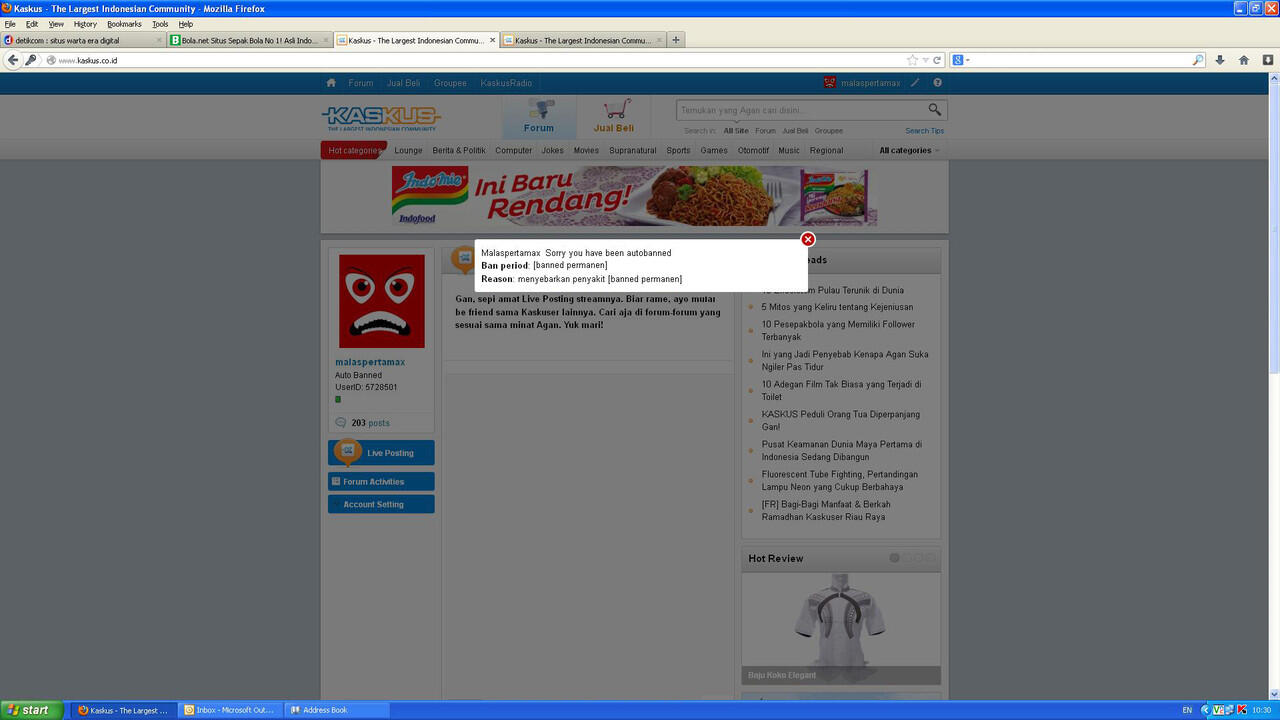Click Google search magnifier in search bar
This screenshot has height=720, width=1280.
tap(1198, 60)
